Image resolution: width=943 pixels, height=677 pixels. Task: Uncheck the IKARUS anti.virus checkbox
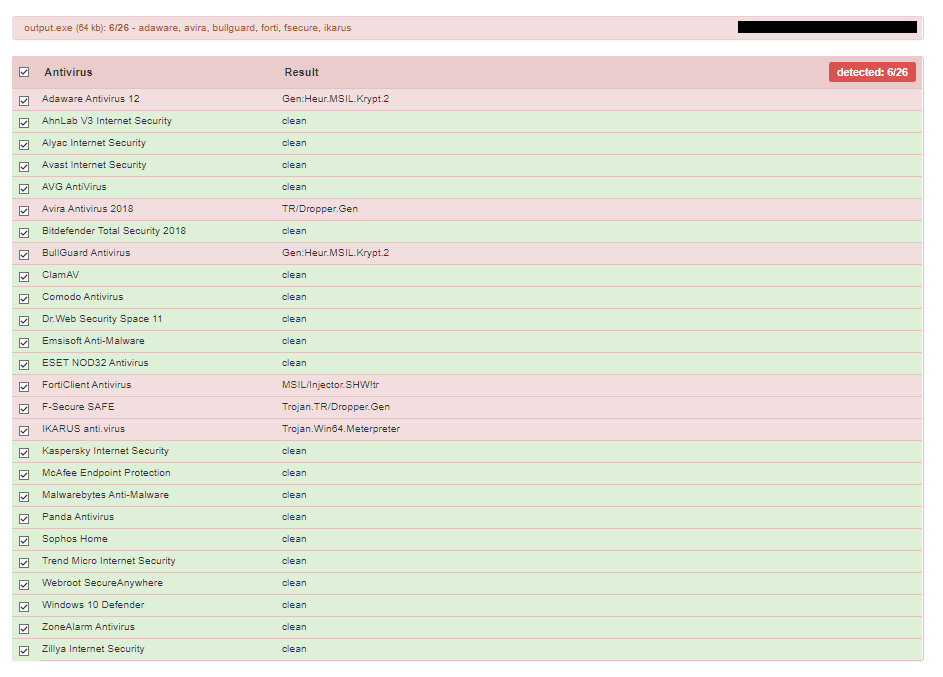pos(24,430)
